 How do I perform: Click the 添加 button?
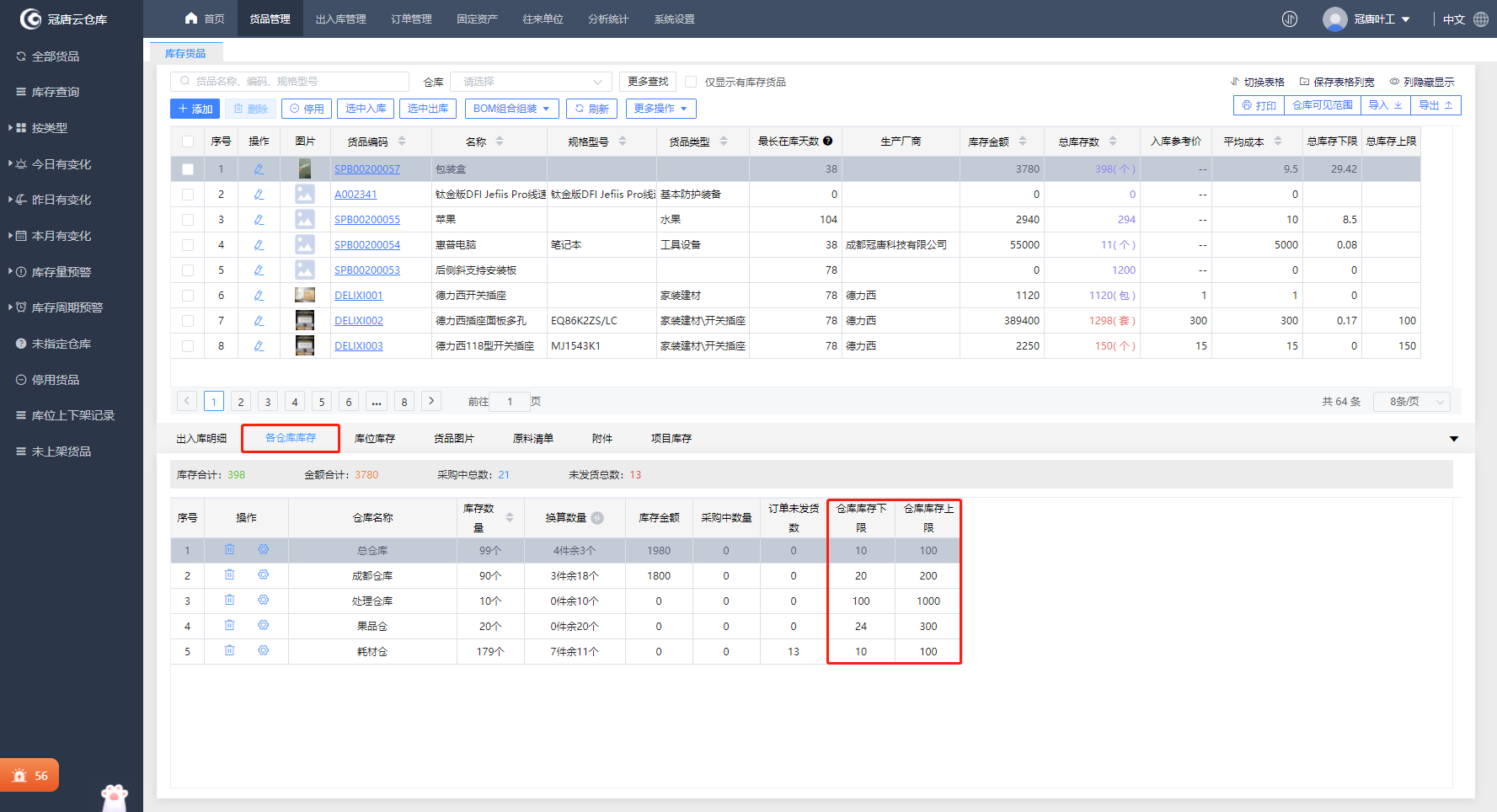click(x=195, y=109)
